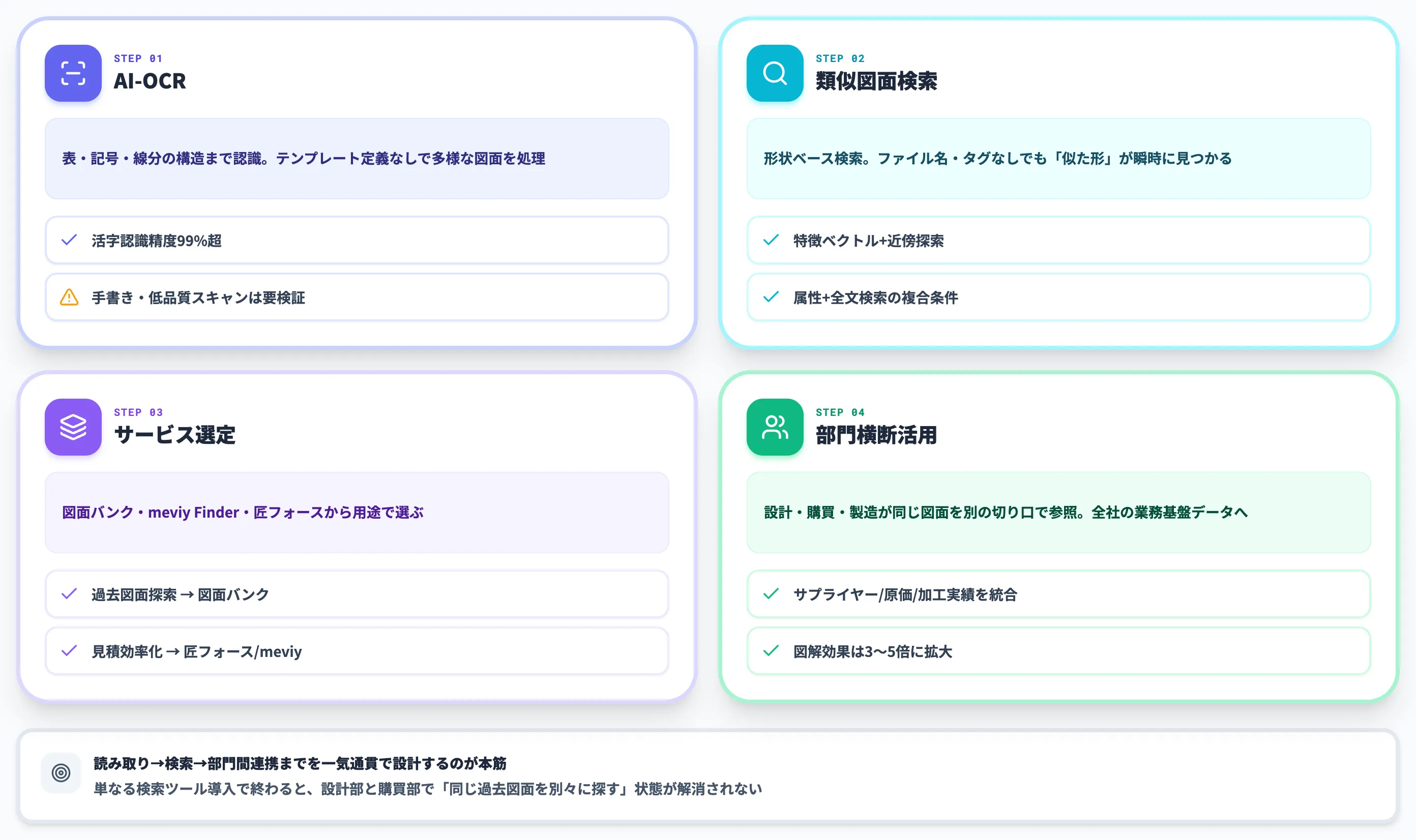This screenshot has width=1416, height=840.
Task: Click the people icon for 部門横断活用
Action: coord(775,427)
